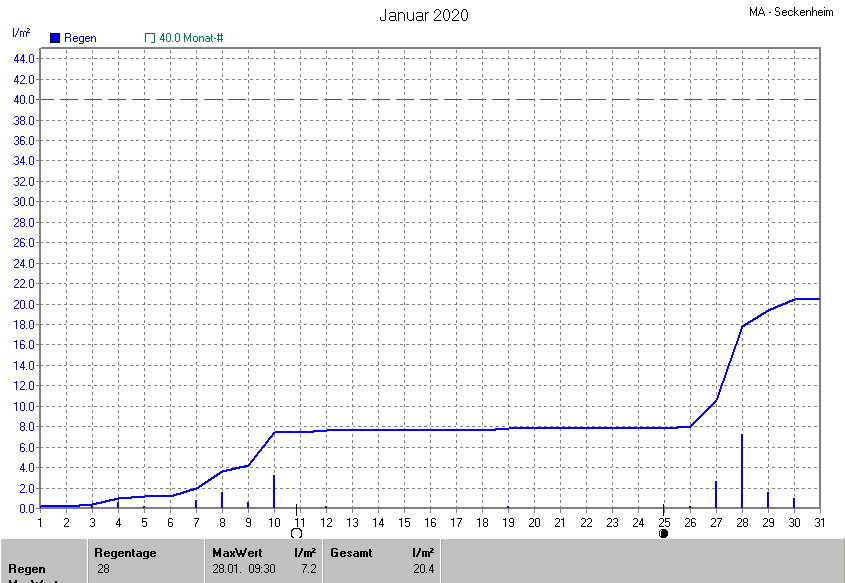Click the tallest rain bar on day 28
Viewport: 845px width, 583px height.
741,471
